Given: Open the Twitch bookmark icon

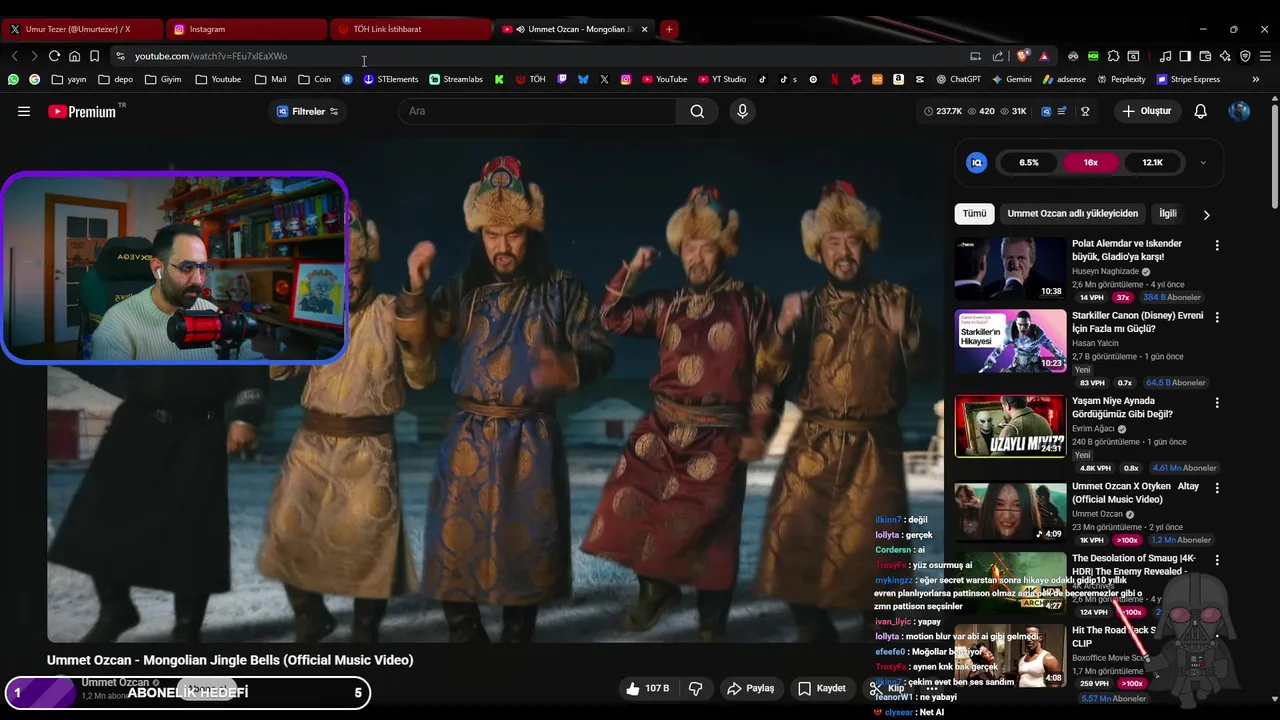Looking at the screenshot, I should (562, 79).
